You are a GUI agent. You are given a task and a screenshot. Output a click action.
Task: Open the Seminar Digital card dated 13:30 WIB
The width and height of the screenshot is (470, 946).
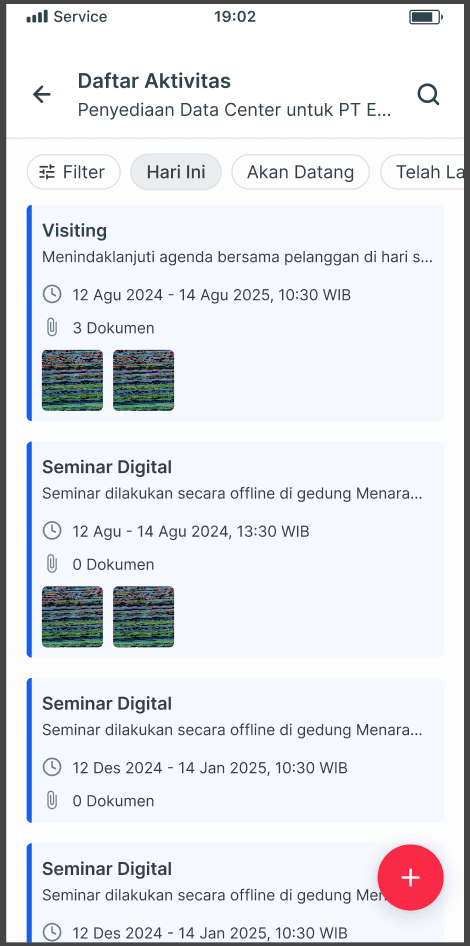(x=235, y=549)
